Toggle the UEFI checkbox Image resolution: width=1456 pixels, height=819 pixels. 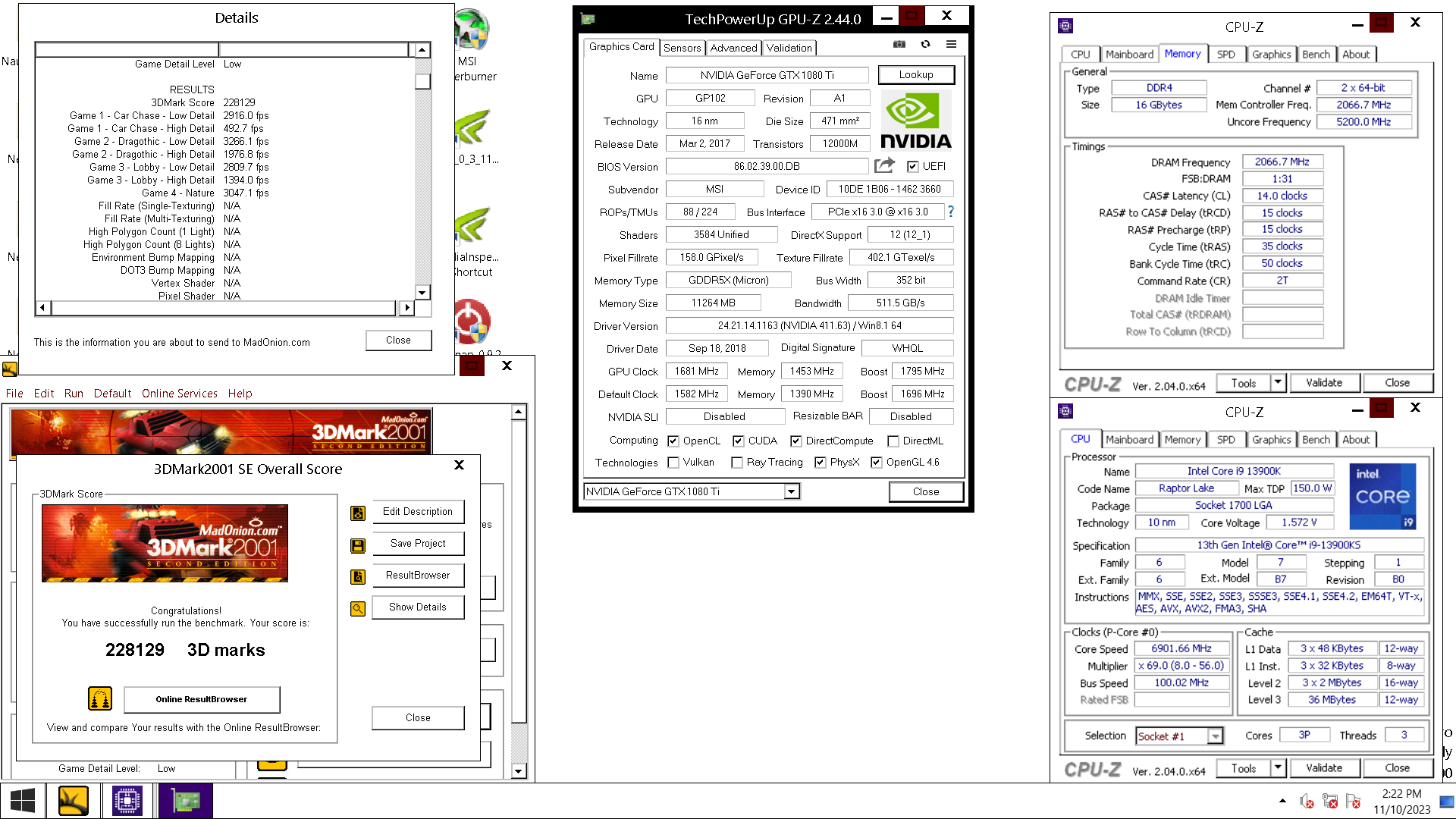pos(913,167)
